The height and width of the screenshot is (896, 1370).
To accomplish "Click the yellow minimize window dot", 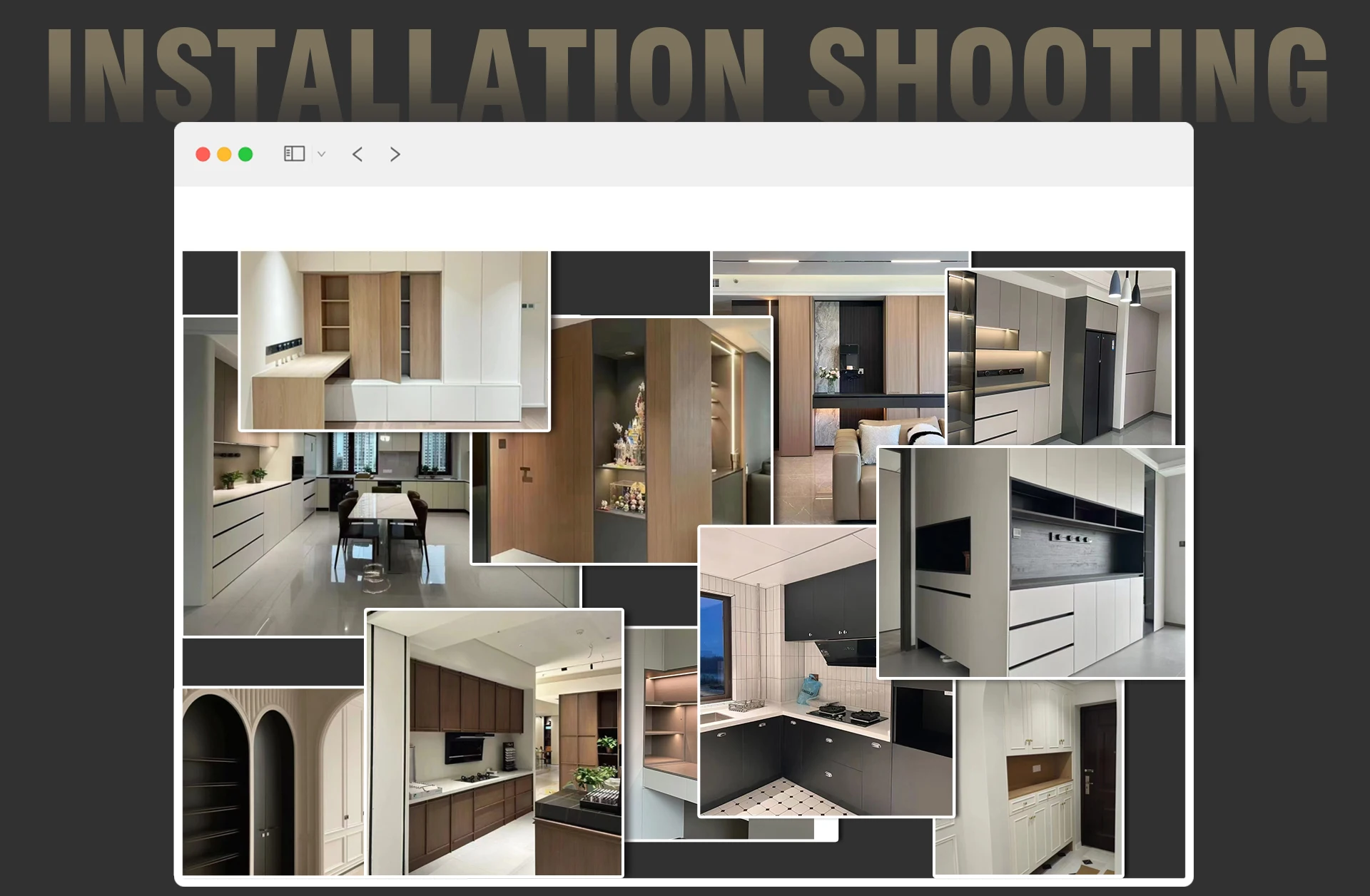I will coord(224,154).
